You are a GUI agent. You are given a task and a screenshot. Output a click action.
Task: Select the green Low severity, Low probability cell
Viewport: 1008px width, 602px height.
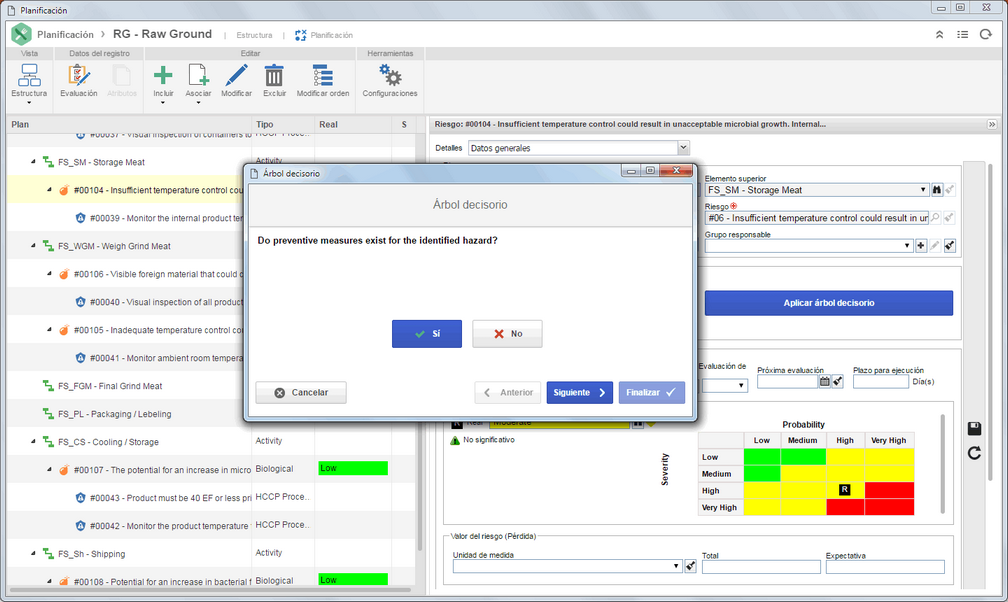[x=762, y=457]
